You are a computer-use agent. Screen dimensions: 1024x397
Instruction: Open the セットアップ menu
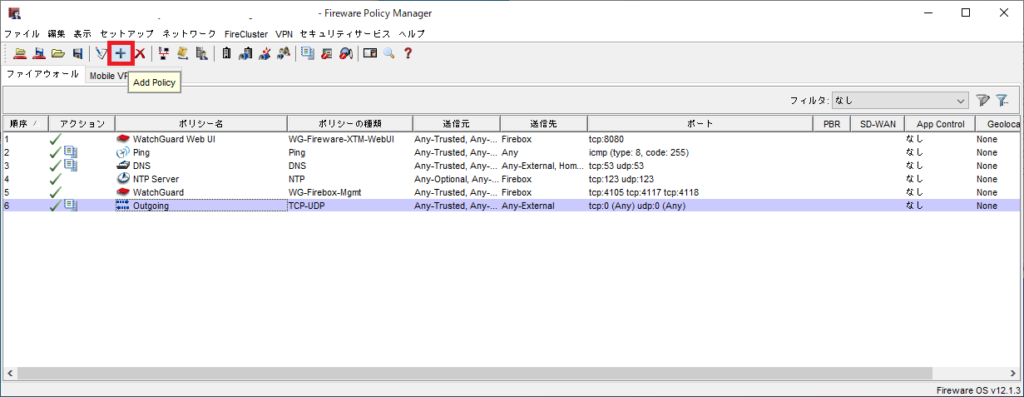[127, 33]
